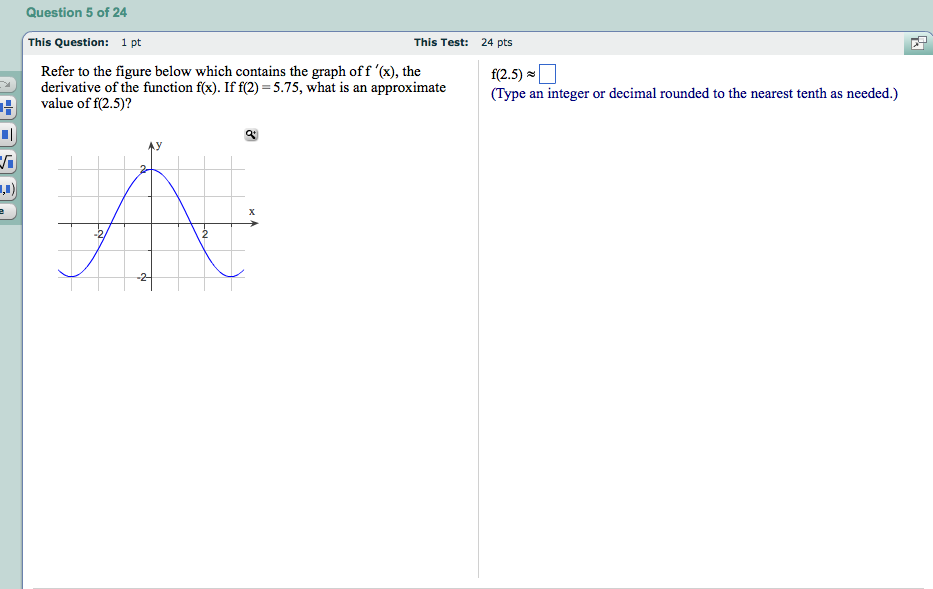Click the f(2.5) answer input box
This screenshot has width=933, height=589.
pyautogui.click(x=547, y=75)
